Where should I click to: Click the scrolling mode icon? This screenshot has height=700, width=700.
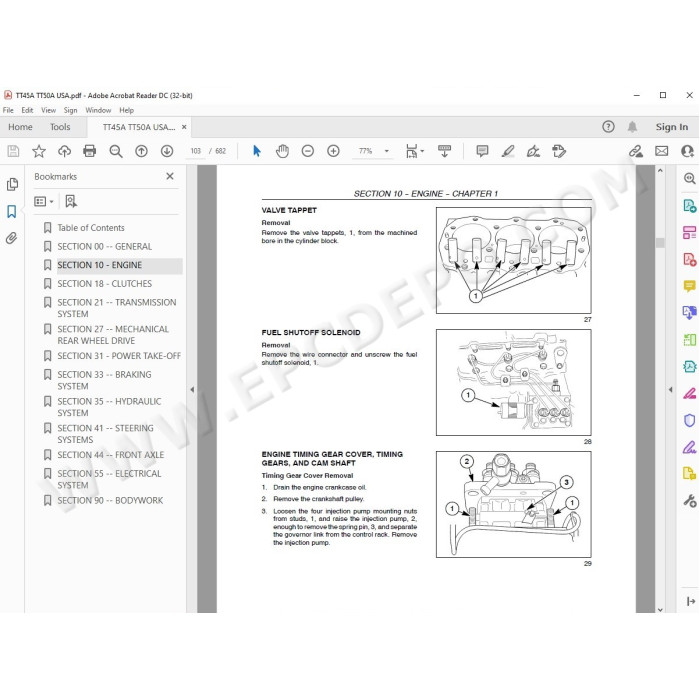[x=444, y=151]
